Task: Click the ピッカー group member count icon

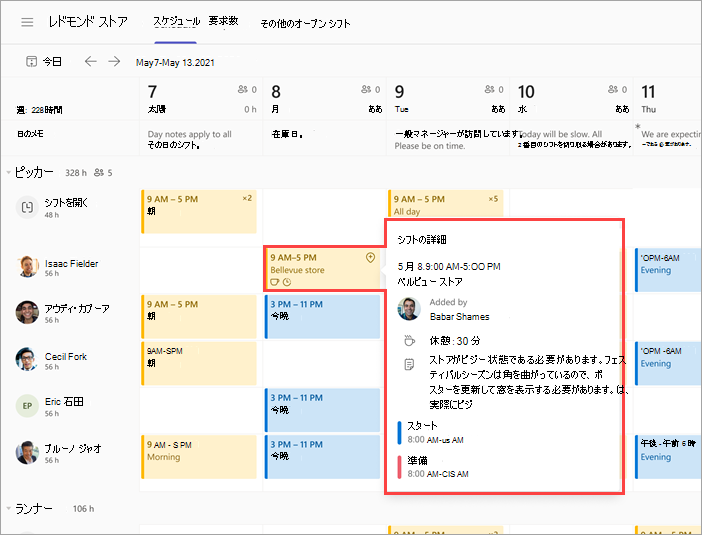Action: [x=99, y=172]
